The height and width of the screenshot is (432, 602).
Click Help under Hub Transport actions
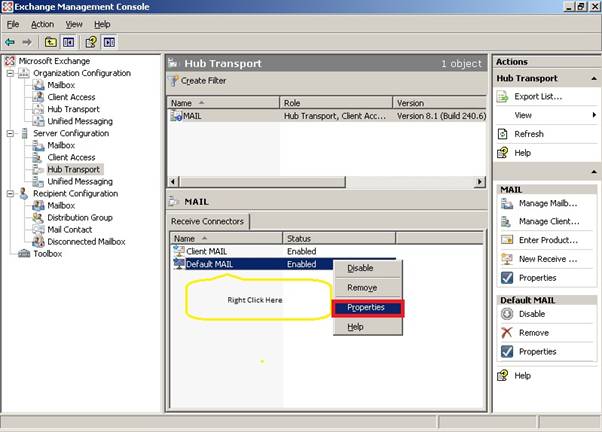coord(523,153)
